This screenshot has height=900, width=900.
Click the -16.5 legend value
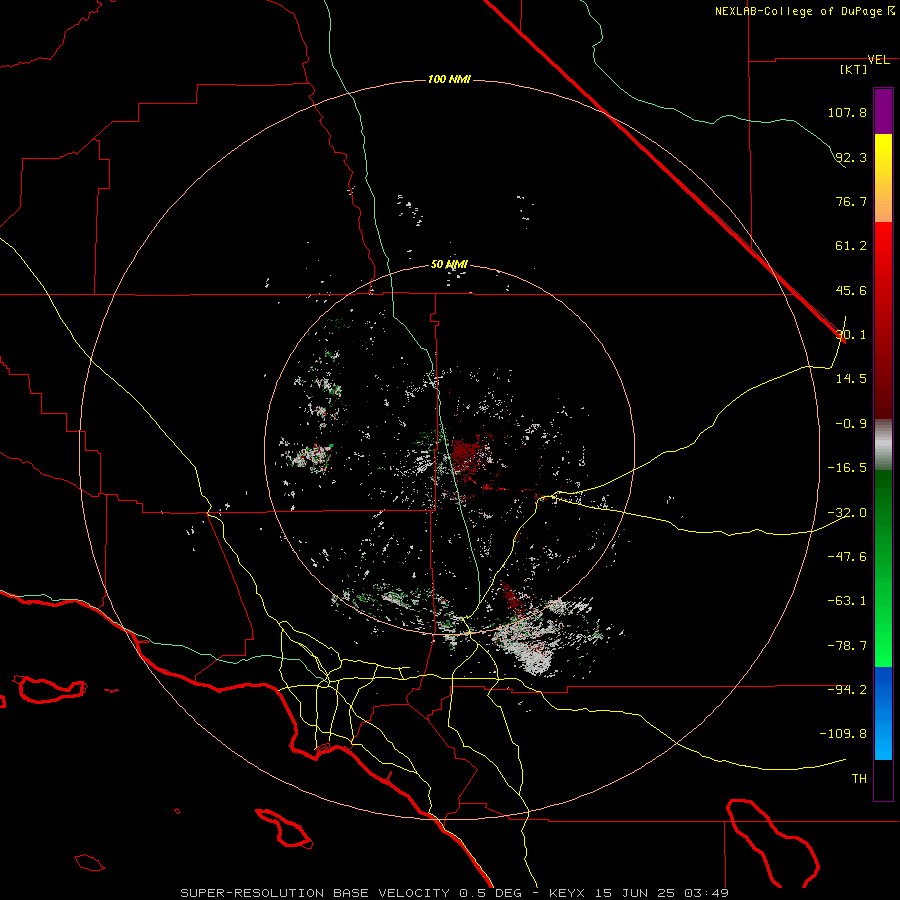847,468
